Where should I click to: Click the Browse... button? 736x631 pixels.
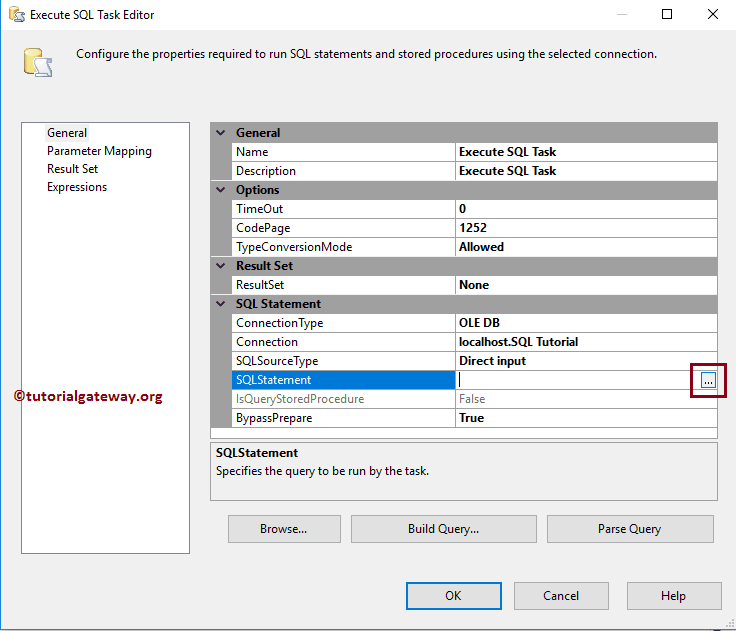pos(284,529)
